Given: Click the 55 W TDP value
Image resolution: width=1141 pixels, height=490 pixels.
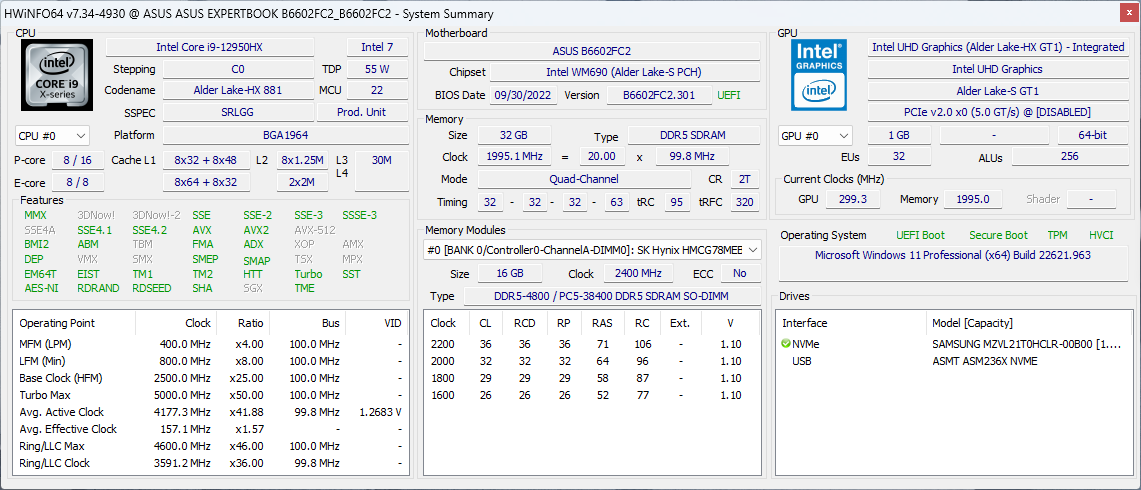Looking at the screenshot, I should tap(377, 69).
